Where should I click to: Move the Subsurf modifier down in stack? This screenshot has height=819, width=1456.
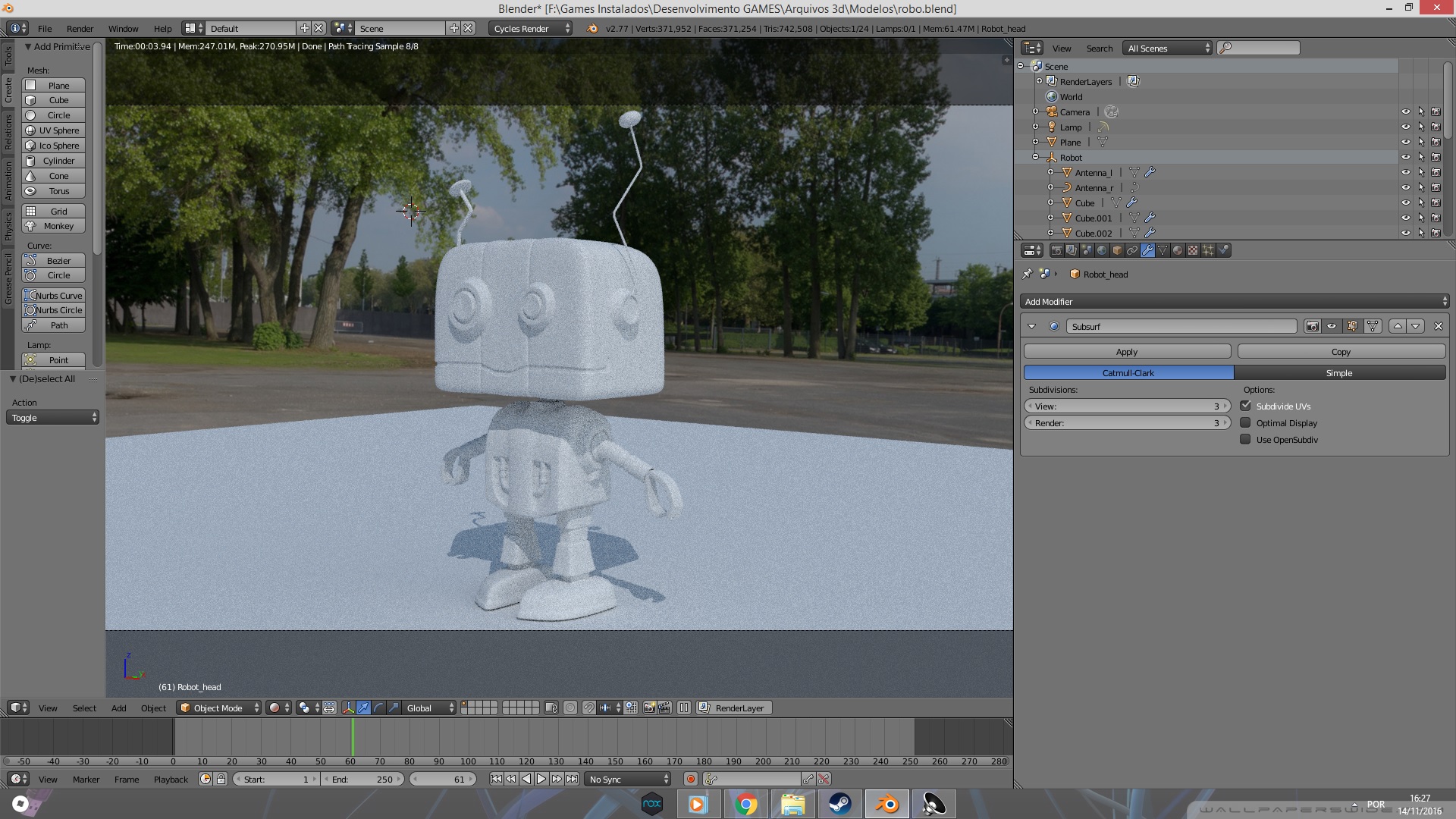click(x=1416, y=326)
